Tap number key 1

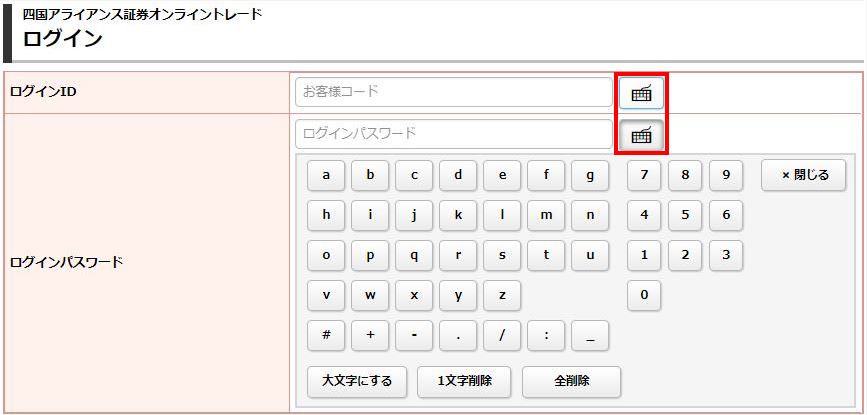(644, 255)
